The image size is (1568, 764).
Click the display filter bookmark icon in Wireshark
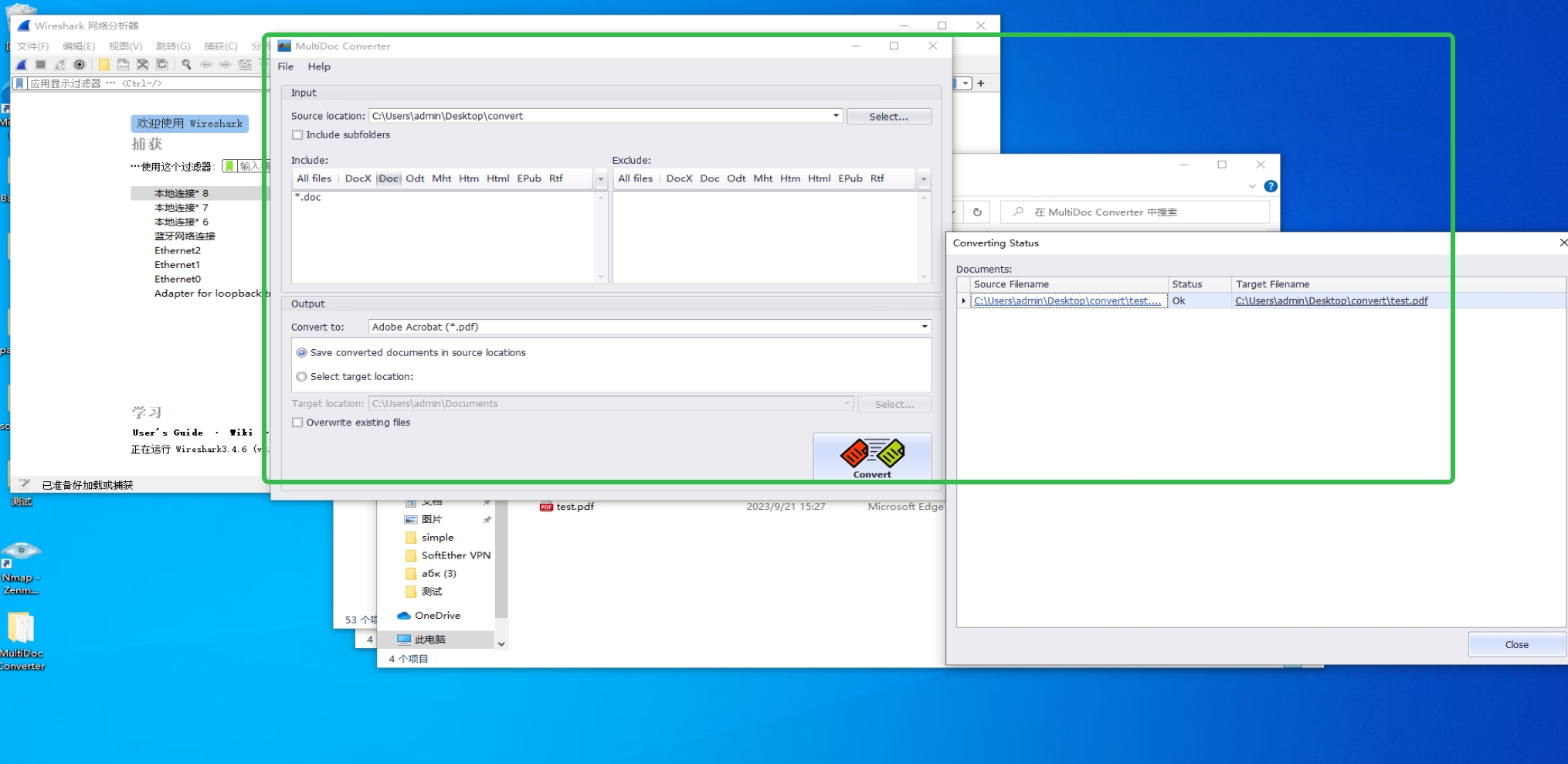tap(20, 83)
